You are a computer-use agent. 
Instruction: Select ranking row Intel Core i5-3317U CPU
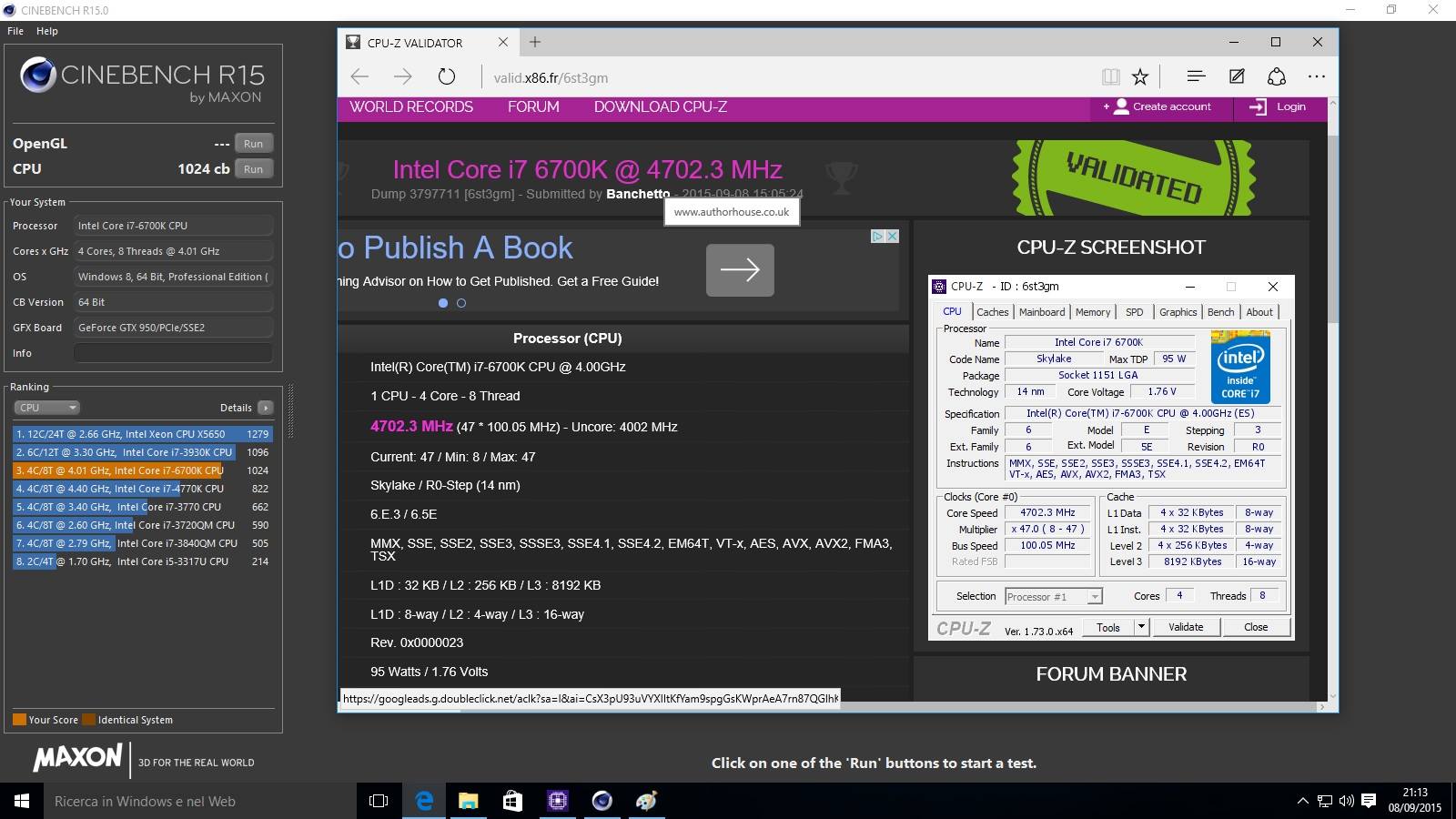[x=142, y=561]
